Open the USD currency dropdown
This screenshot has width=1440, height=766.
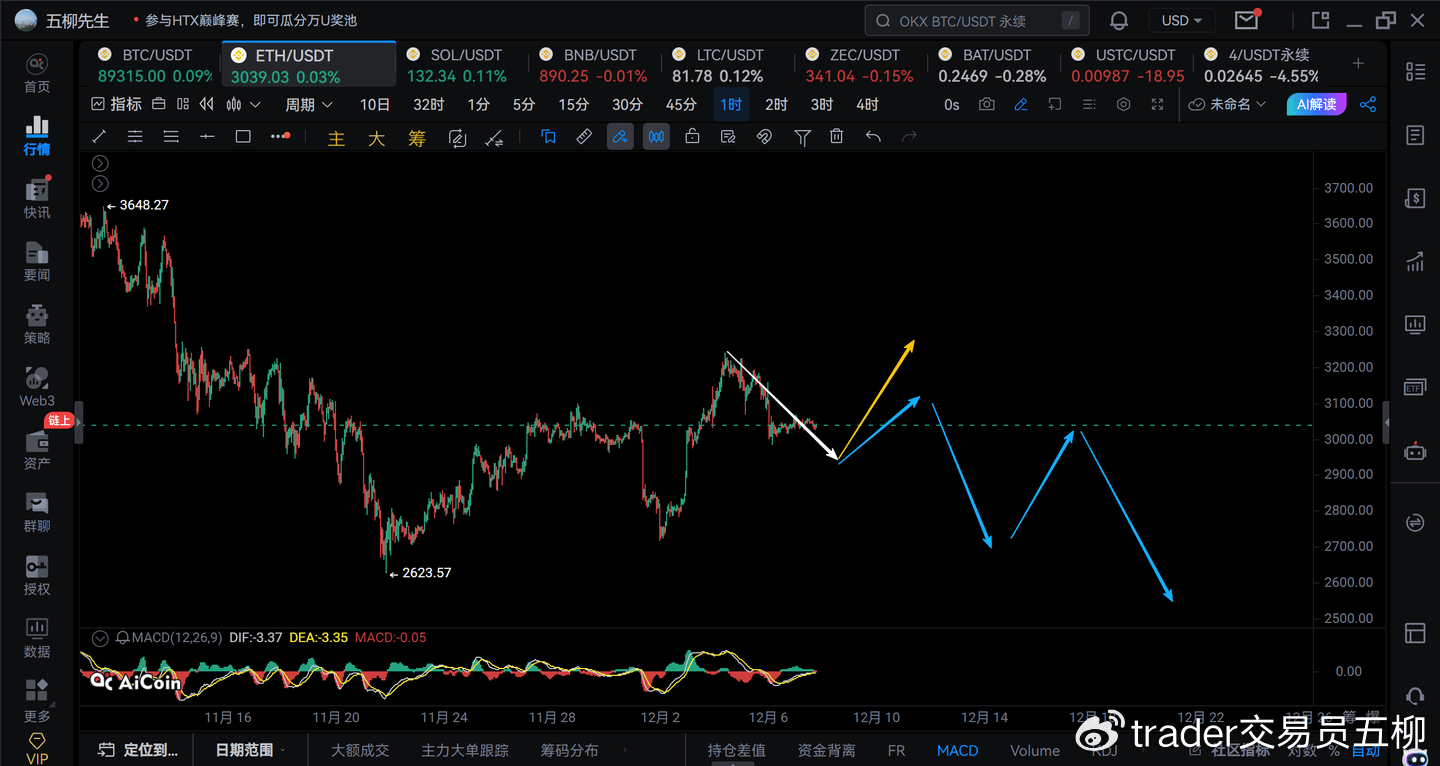pyautogui.click(x=1182, y=20)
